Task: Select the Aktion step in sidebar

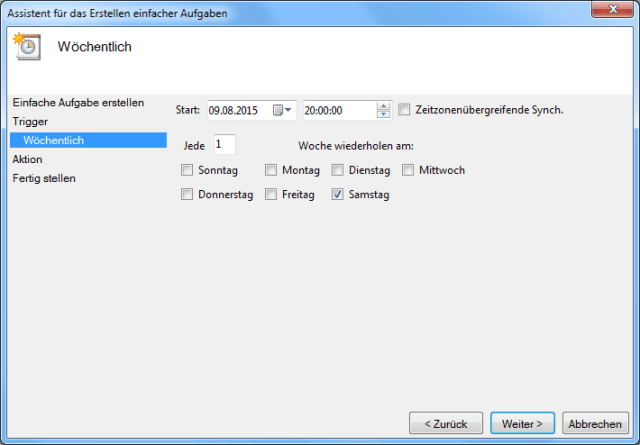Action: click(28, 159)
